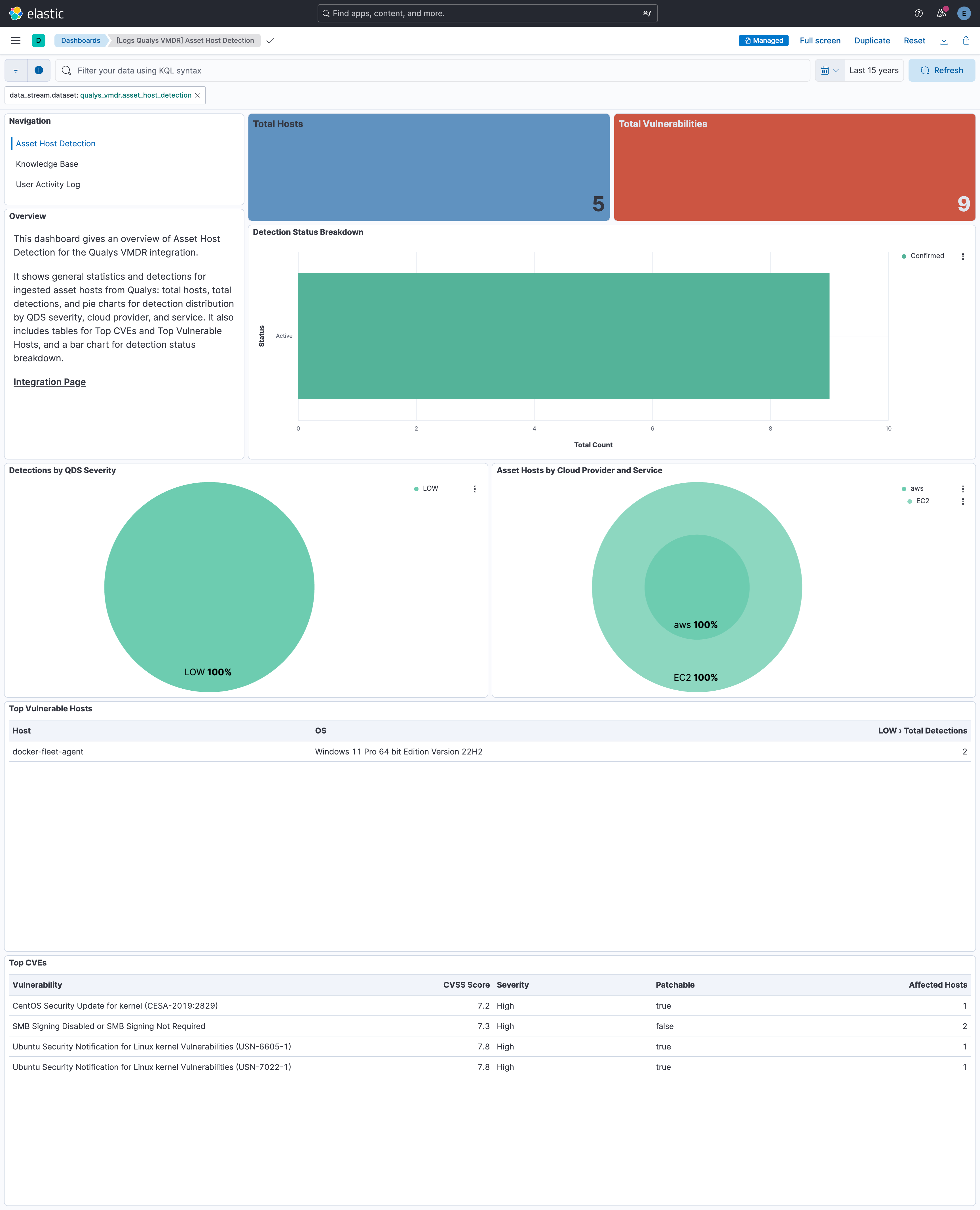The width and height of the screenshot is (980, 1210).
Task: Open Asset Hosts donut chart options menu
Action: pyautogui.click(x=964, y=489)
